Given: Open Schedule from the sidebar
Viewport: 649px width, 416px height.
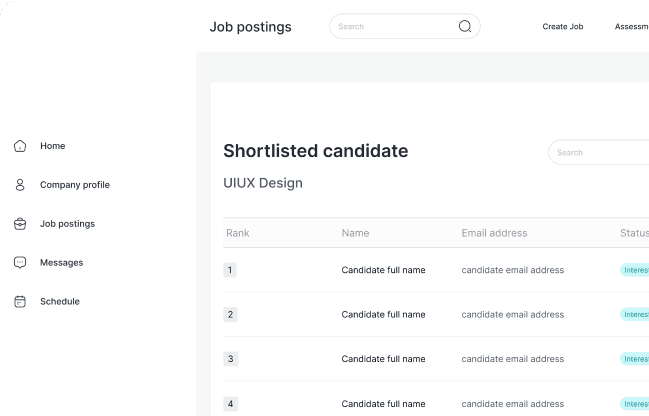Looking at the screenshot, I should pos(59,301).
